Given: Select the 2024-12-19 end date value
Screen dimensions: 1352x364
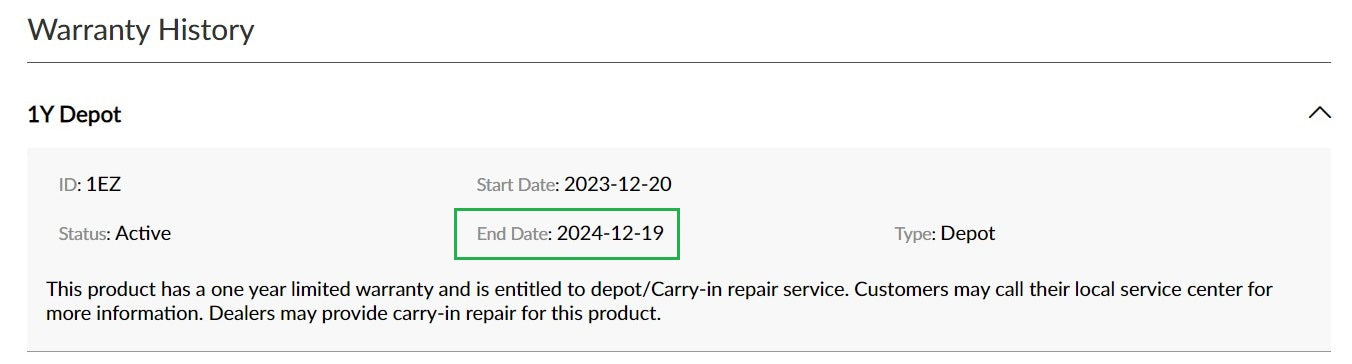Looking at the screenshot, I should [x=611, y=233].
